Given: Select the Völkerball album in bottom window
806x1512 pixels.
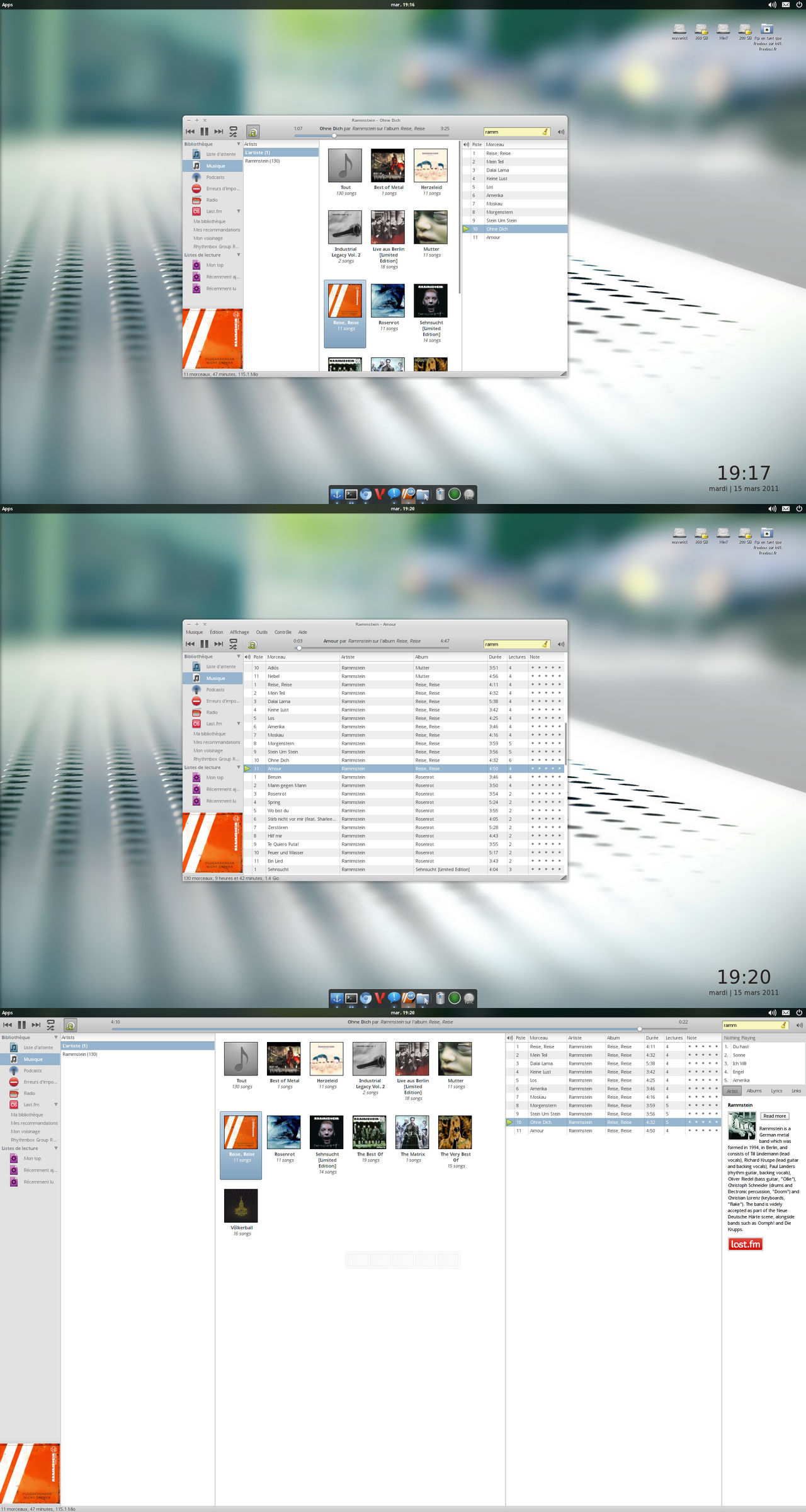Looking at the screenshot, I should coord(241,1211).
